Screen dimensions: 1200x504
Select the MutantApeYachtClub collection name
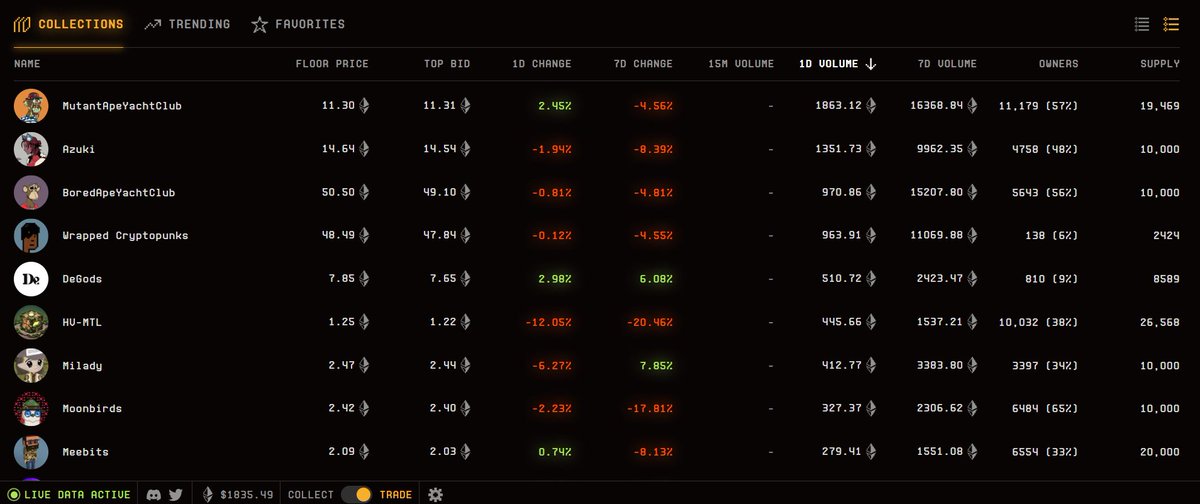tap(122, 105)
